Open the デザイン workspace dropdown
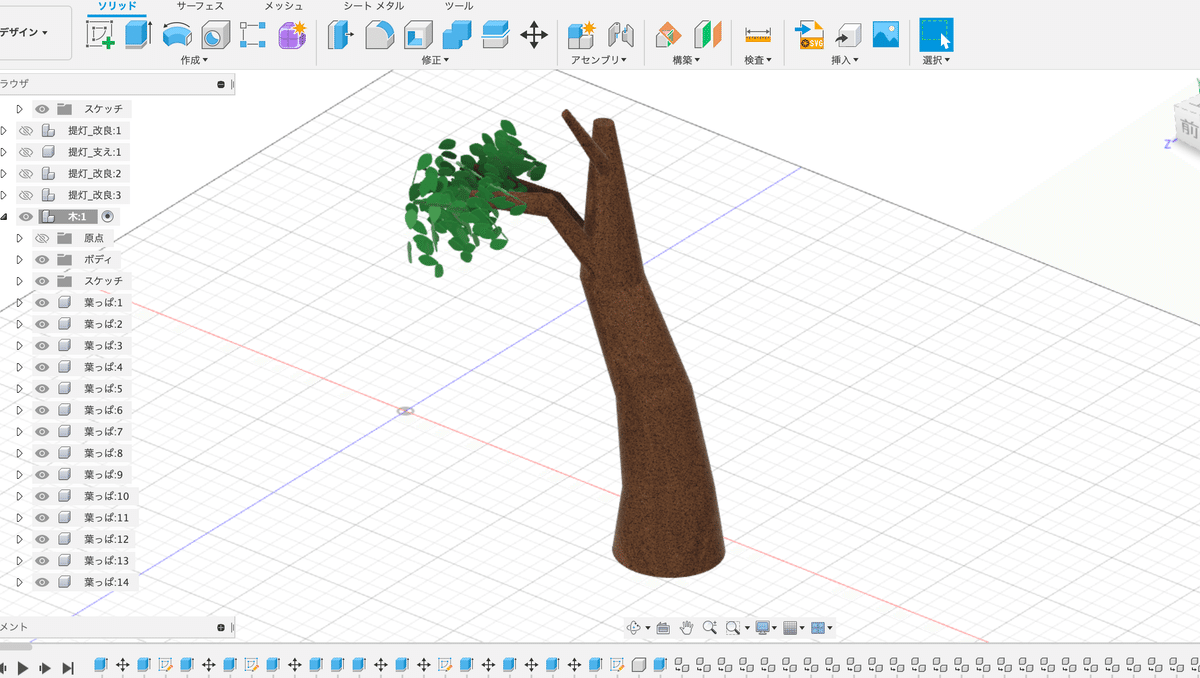Screen dimensions: 1200x678 click(x=25, y=32)
